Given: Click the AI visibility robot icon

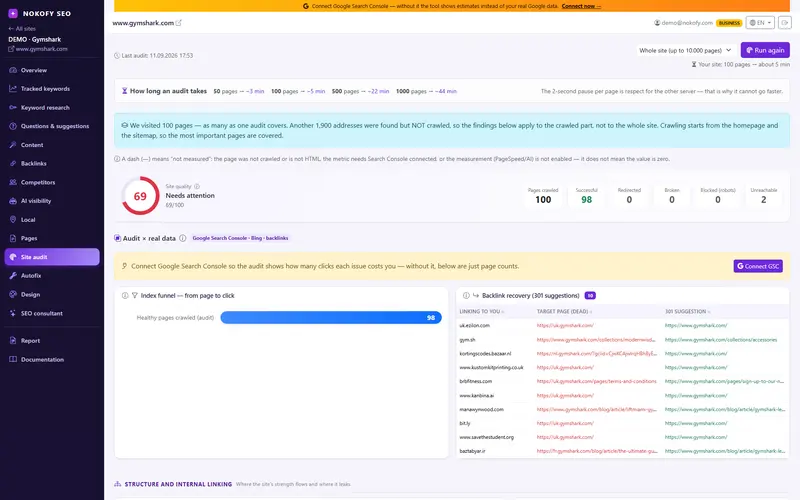Looking at the screenshot, I should (13, 201).
